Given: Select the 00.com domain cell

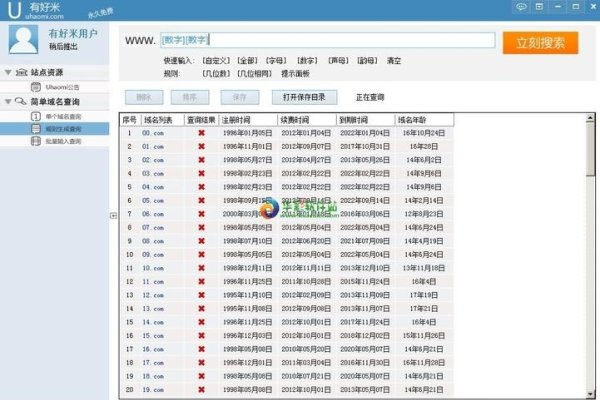Looking at the screenshot, I should coord(153,133).
